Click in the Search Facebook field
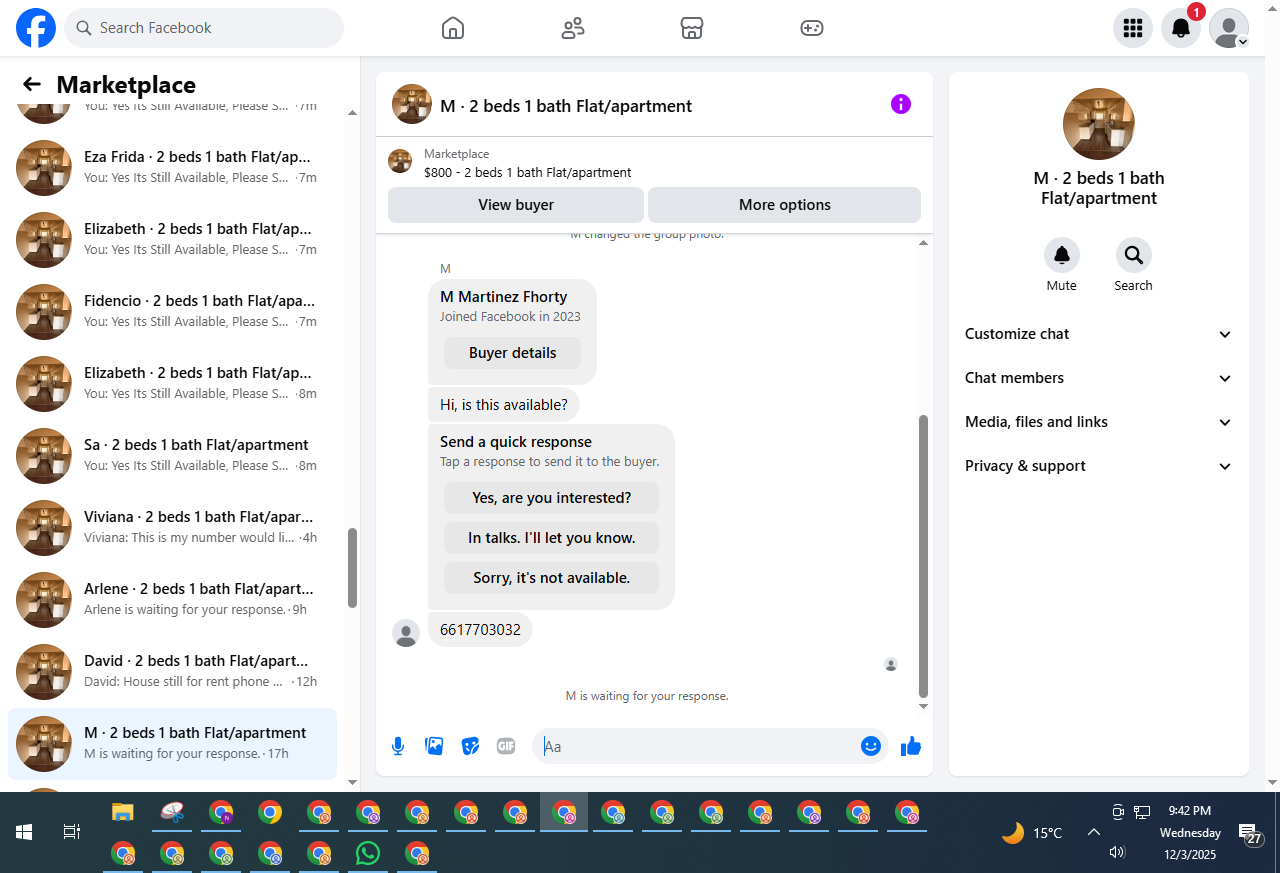This screenshot has width=1280, height=873. pyautogui.click(x=204, y=28)
